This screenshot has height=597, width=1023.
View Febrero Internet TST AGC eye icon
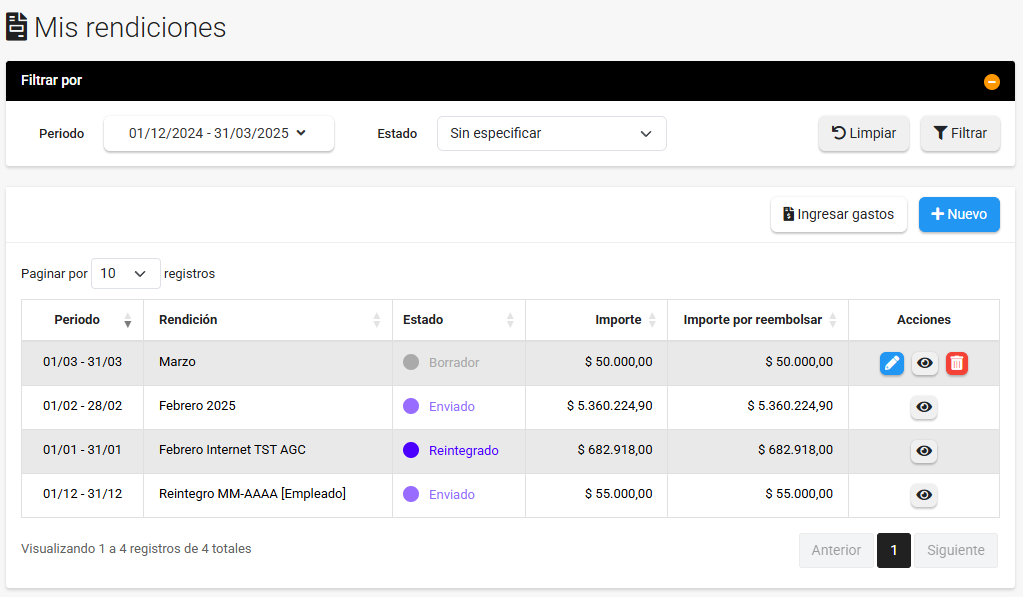click(924, 451)
